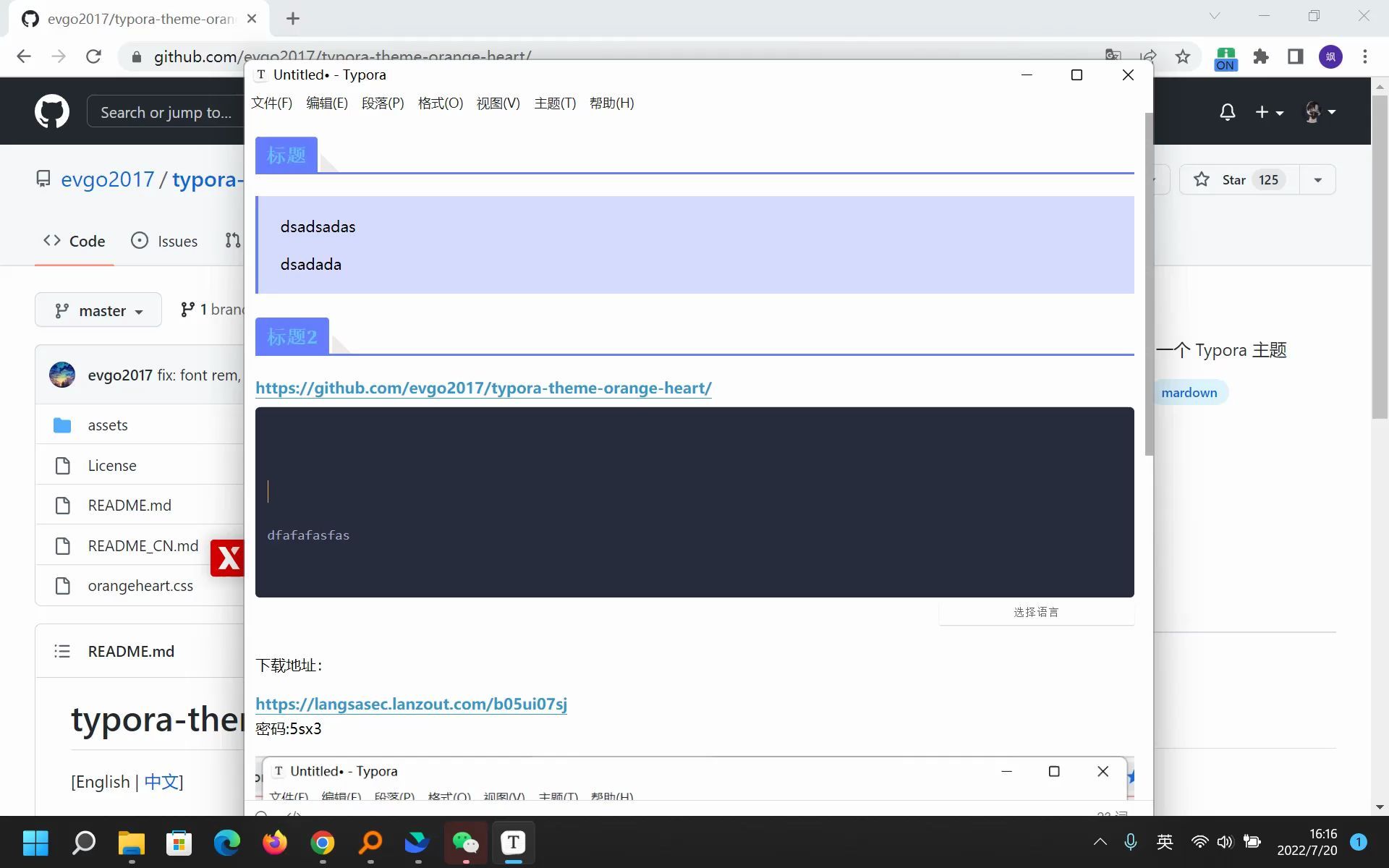
Task: Click the 选择语言 code language field
Action: (x=1036, y=612)
